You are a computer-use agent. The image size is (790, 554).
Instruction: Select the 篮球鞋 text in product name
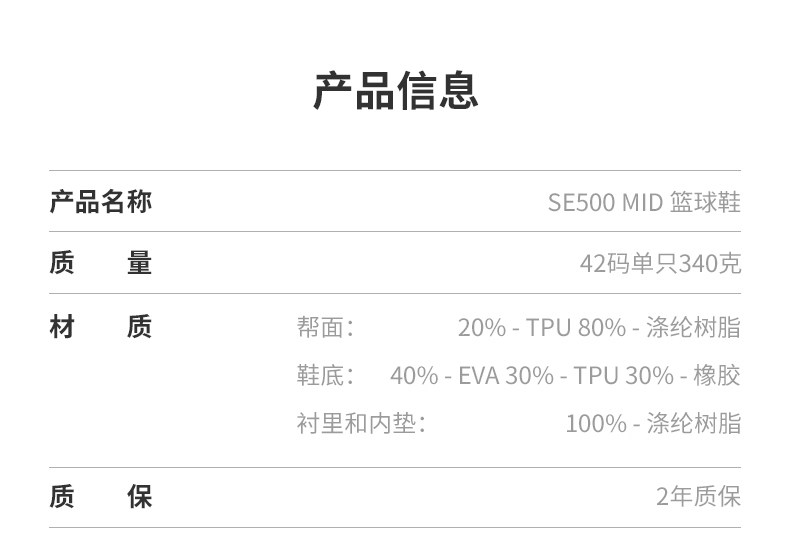coord(705,203)
